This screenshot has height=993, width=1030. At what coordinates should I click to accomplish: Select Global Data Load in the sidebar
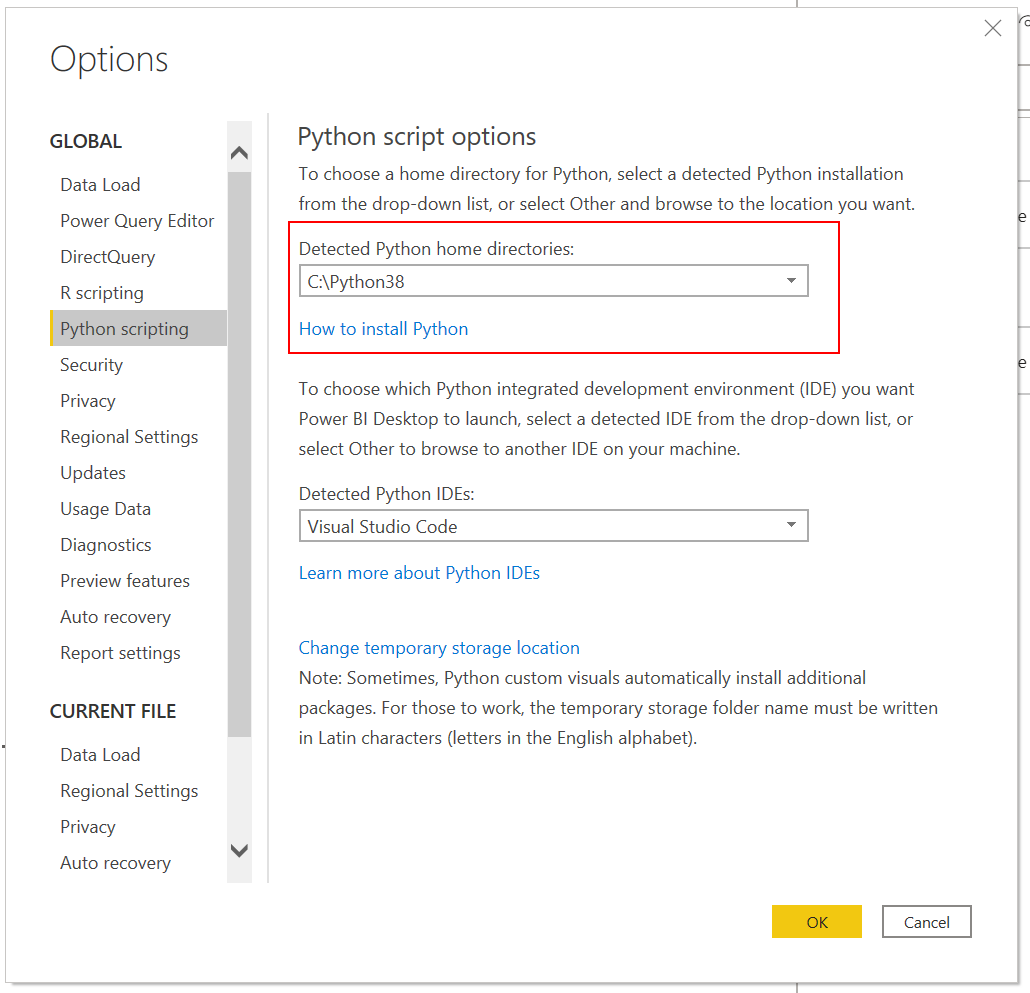click(x=100, y=185)
